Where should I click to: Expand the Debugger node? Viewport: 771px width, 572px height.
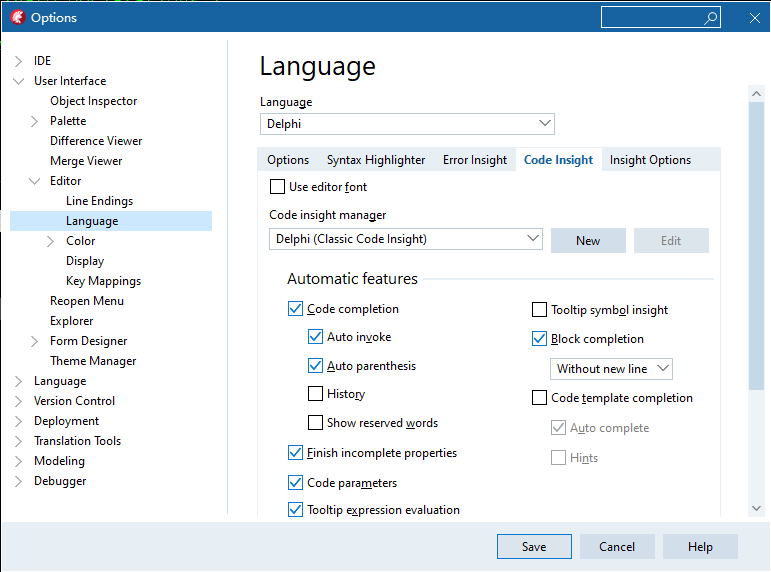pyautogui.click(x=18, y=482)
